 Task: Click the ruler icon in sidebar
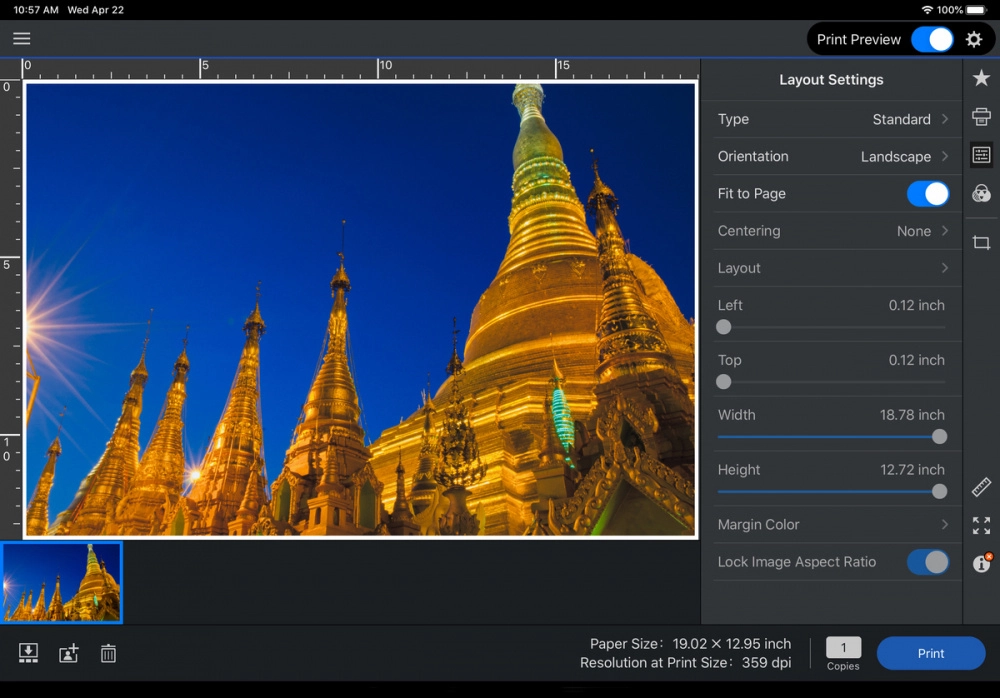pyautogui.click(x=981, y=487)
